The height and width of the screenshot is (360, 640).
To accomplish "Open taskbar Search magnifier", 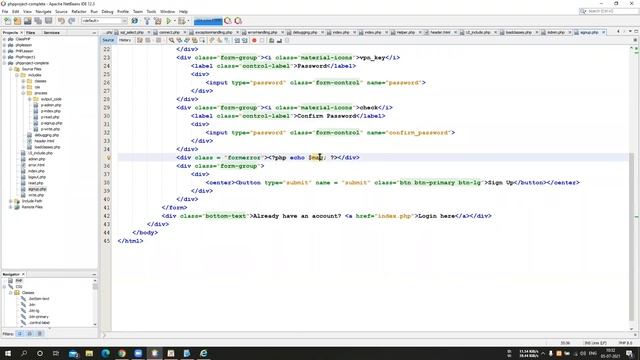I will pyautogui.click(x=24, y=353).
